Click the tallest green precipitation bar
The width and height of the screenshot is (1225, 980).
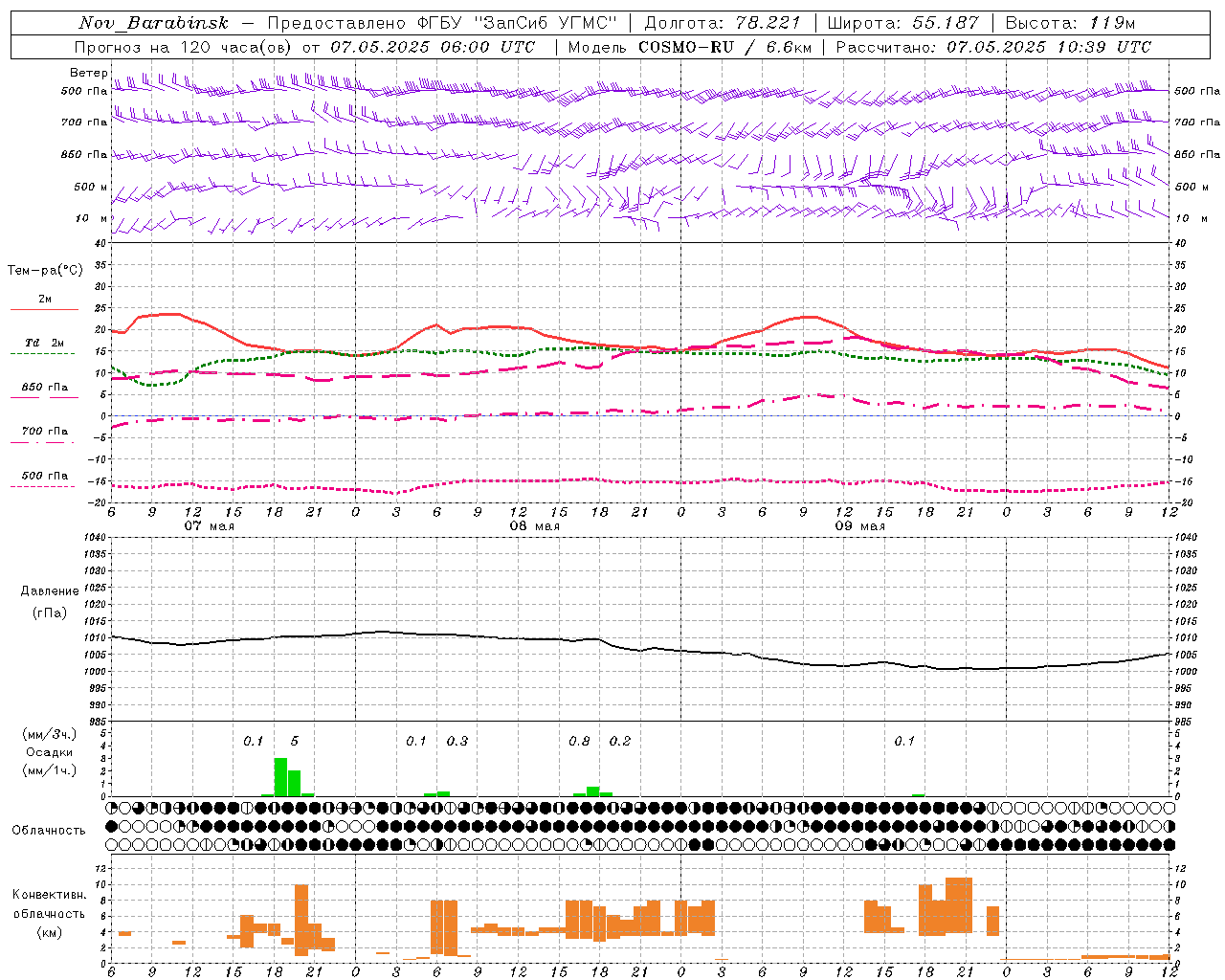click(x=280, y=777)
